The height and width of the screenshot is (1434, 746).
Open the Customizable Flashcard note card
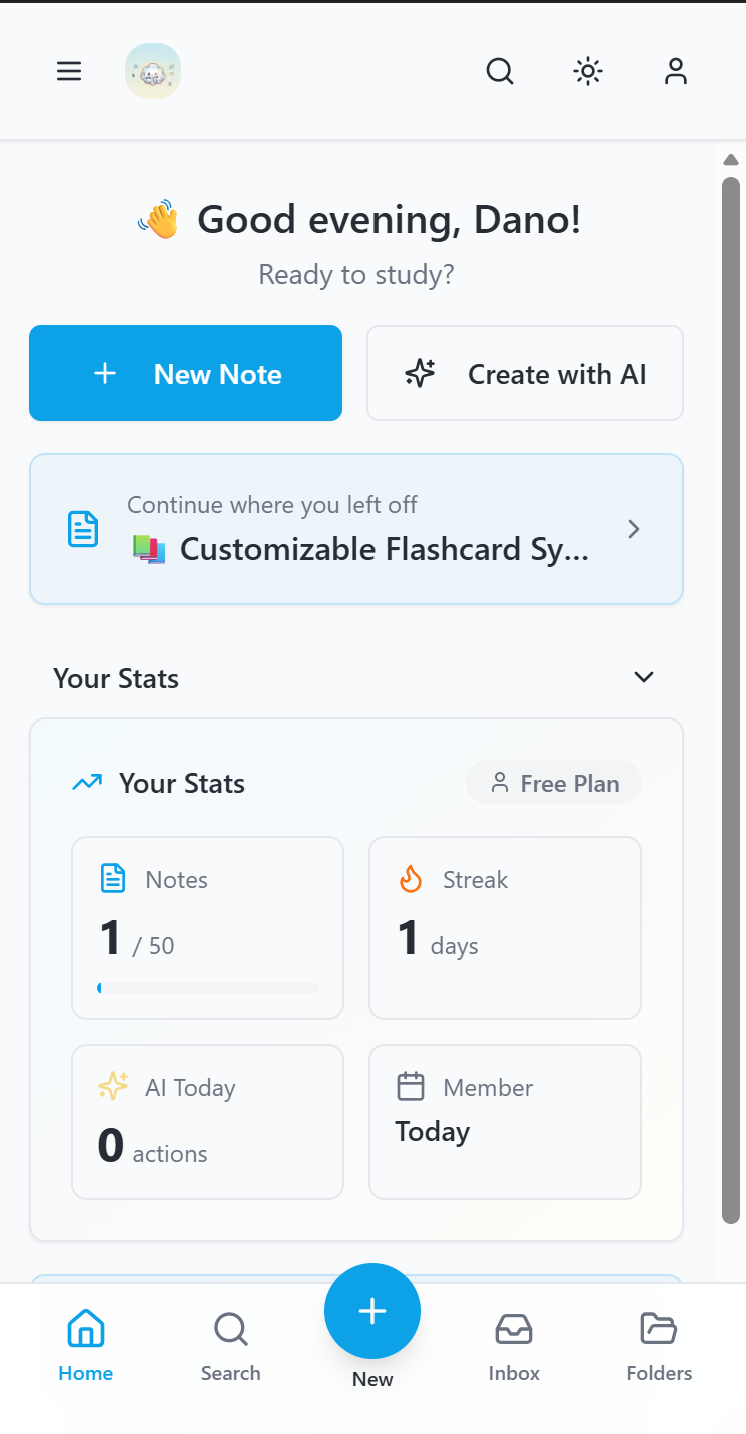[356, 530]
